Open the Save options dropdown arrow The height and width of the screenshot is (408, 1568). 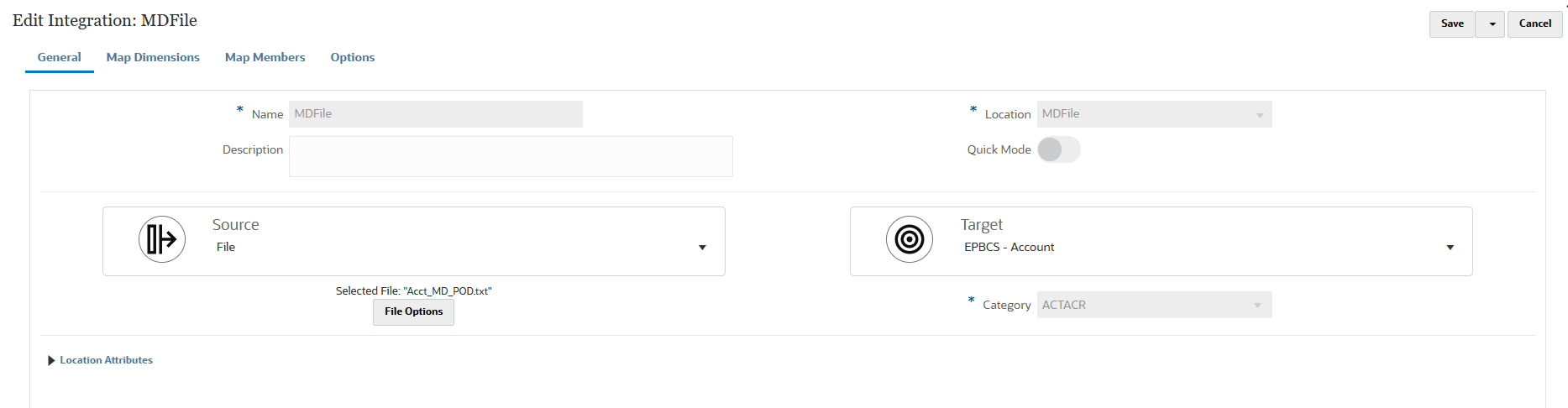click(1491, 24)
